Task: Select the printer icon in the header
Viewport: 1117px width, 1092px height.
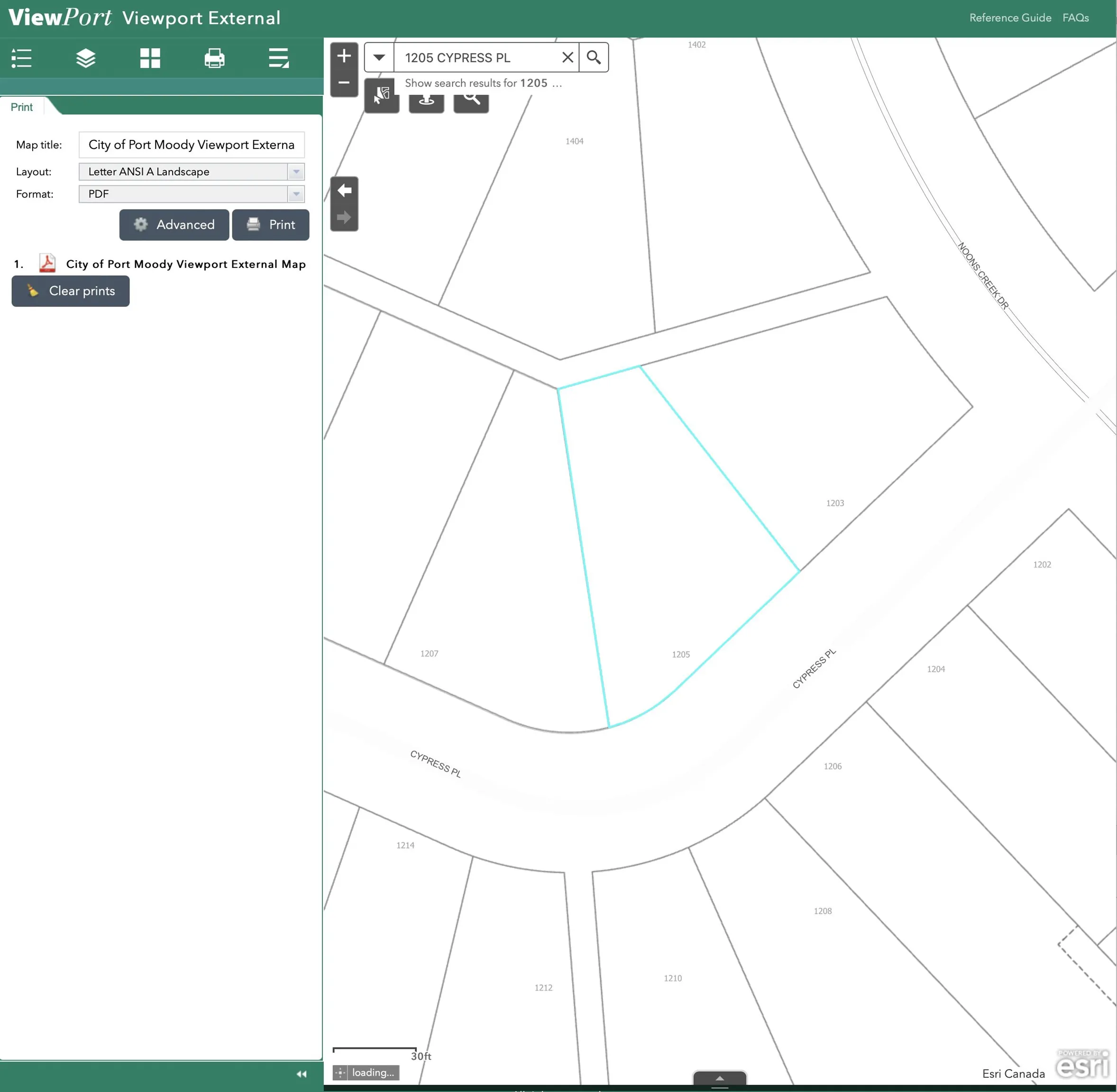Action: tap(215, 58)
